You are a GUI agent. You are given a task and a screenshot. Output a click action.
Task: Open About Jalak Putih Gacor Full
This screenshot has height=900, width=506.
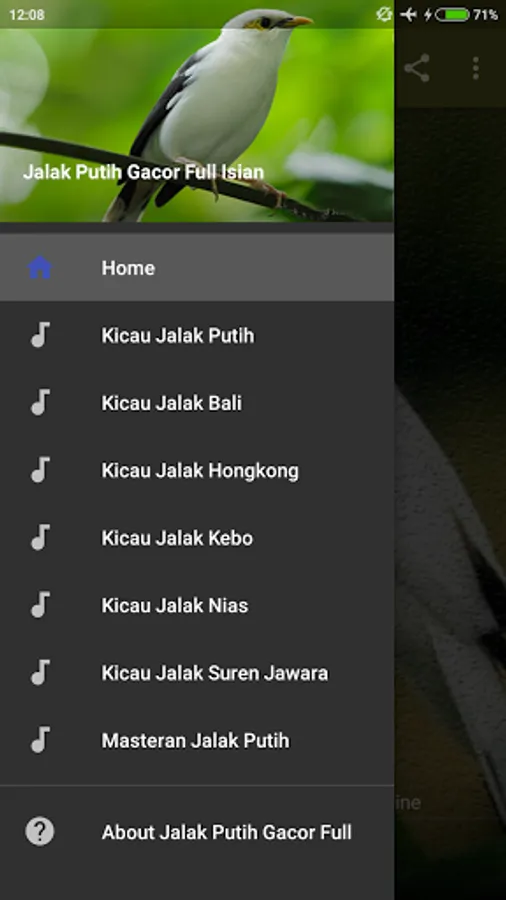pos(197,832)
